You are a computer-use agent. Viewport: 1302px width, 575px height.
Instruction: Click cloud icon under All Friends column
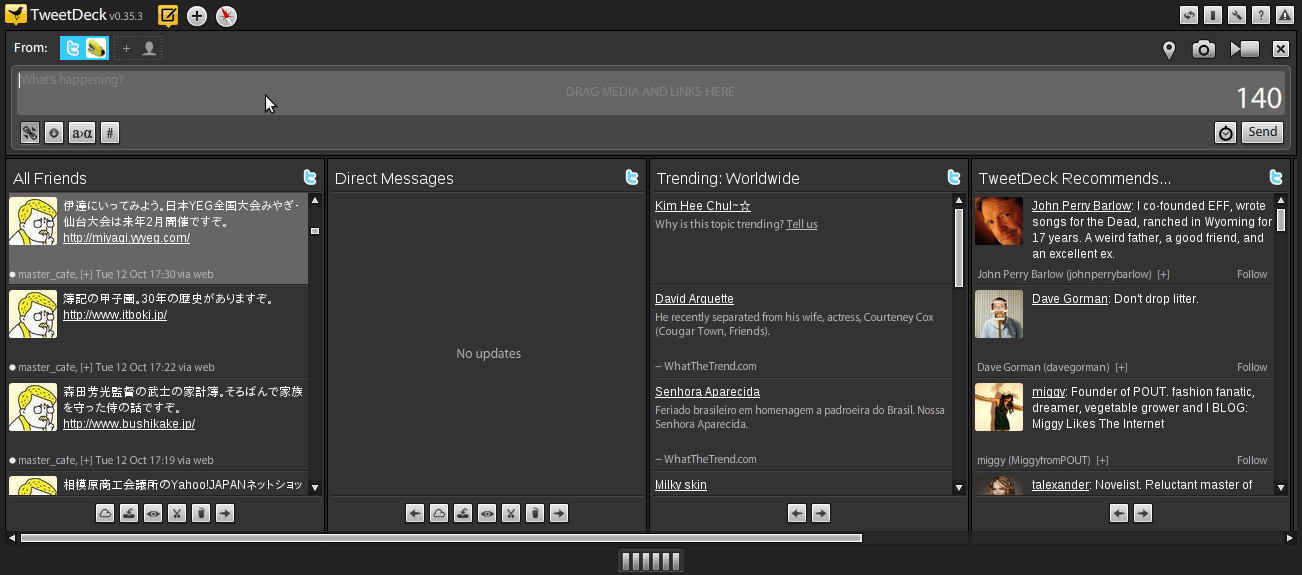click(x=105, y=513)
